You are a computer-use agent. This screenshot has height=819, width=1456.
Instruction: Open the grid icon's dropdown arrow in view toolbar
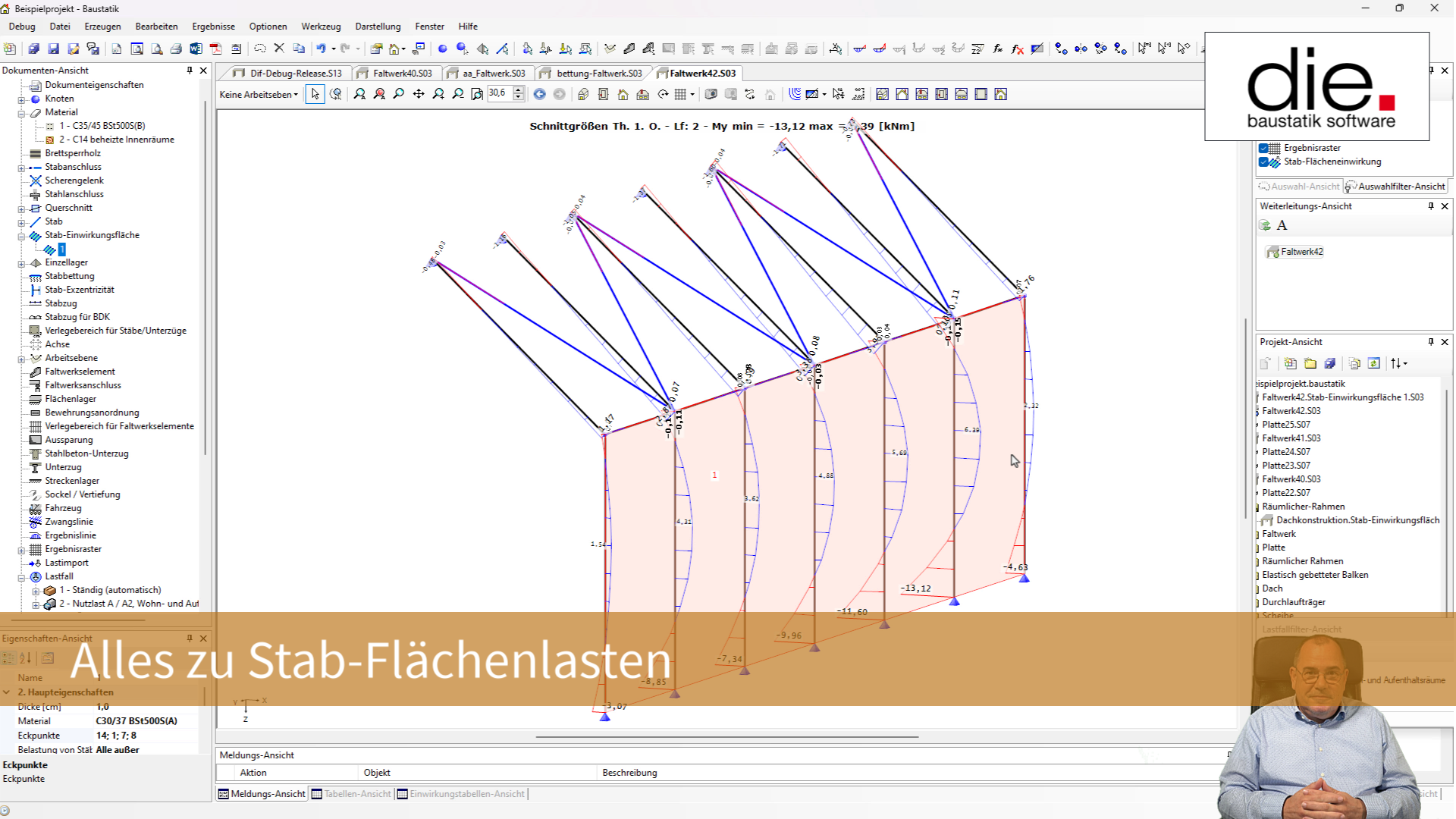click(x=692, y=95)
